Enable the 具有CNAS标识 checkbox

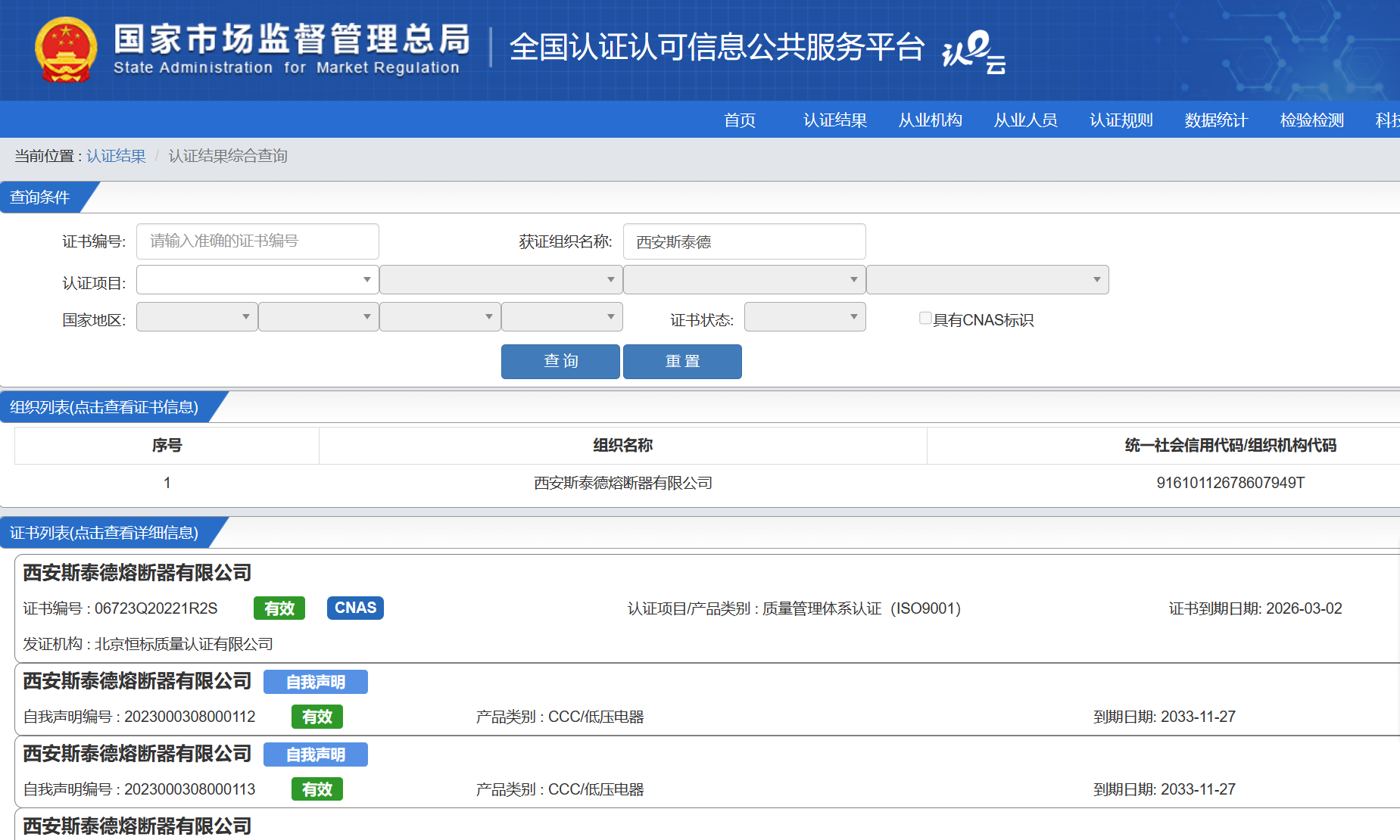point(925,318)
